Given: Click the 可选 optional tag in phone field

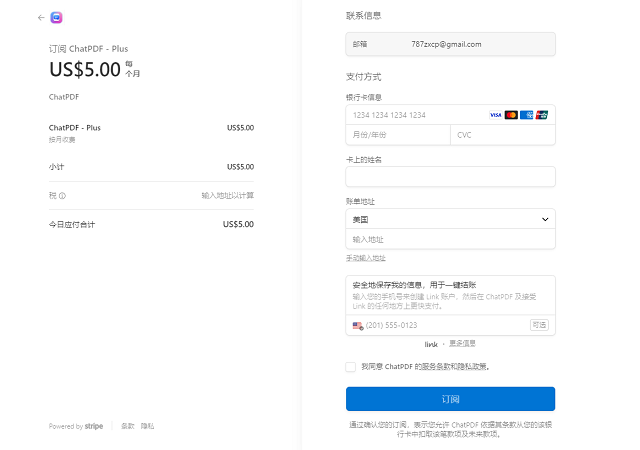Looking at the screenshot, I should point(539,325).
